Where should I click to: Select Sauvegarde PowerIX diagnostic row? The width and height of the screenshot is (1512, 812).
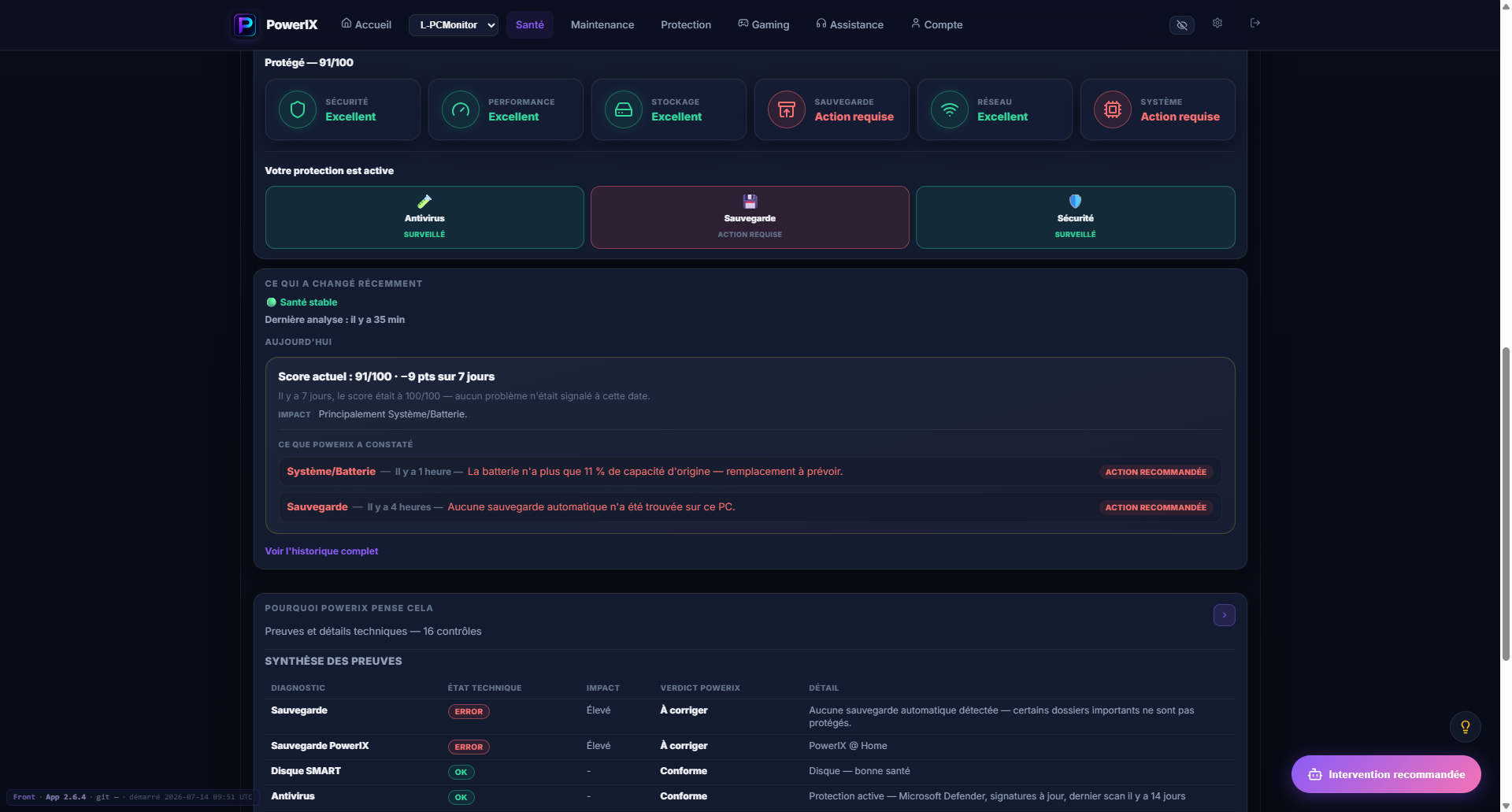click(750, 747)
